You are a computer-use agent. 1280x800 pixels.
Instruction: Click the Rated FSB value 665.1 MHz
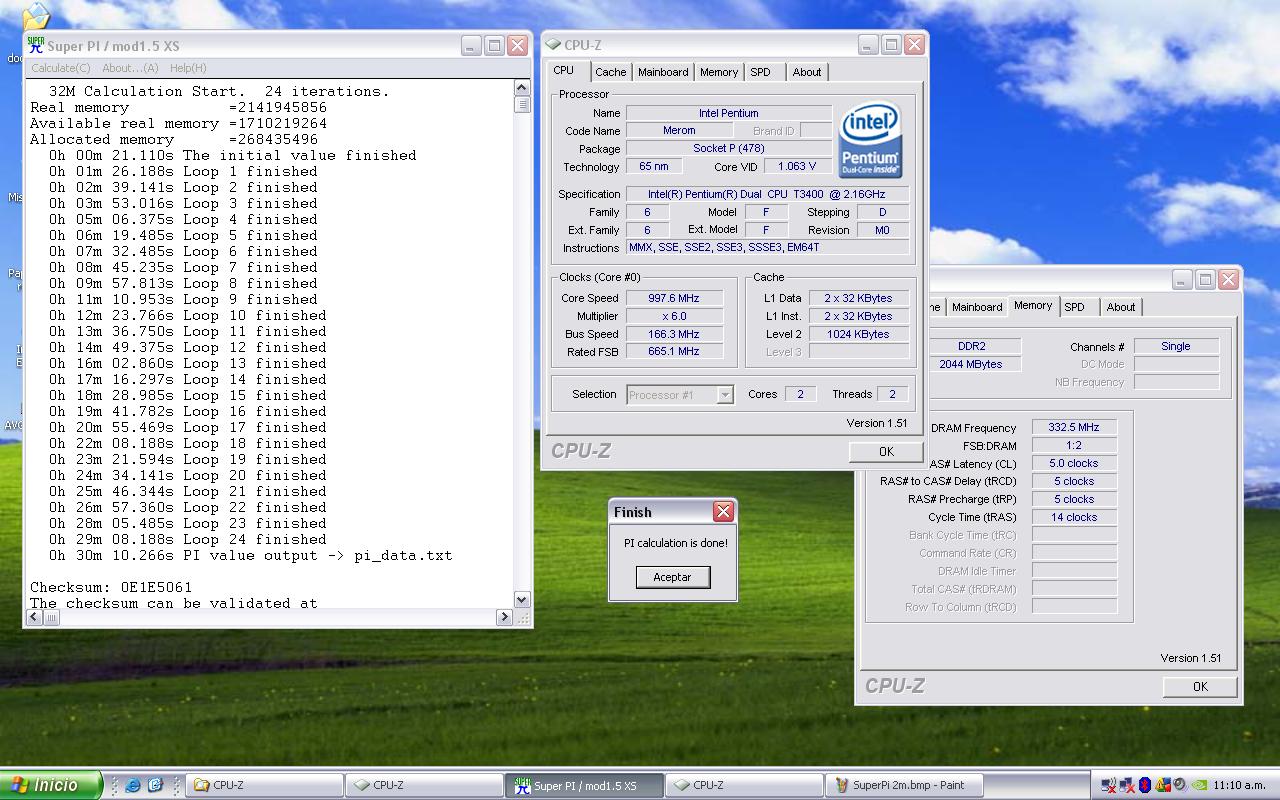click(x=673, y=351)
